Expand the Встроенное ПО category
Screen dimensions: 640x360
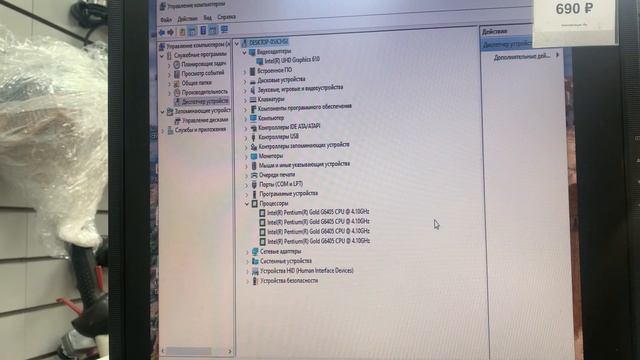pos(245,71)
